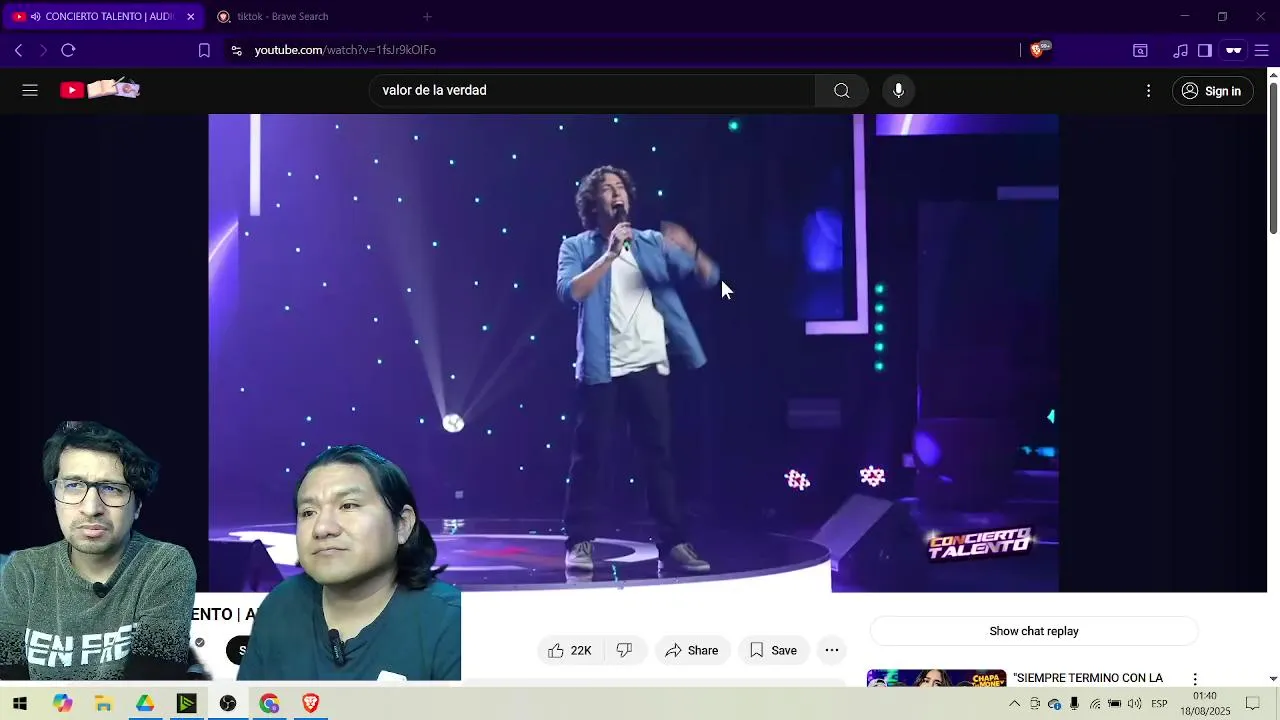Open the green triangle taskbar app
Image resolution: width=1280 pixels, height=720 pixels.
click(187, 704)
